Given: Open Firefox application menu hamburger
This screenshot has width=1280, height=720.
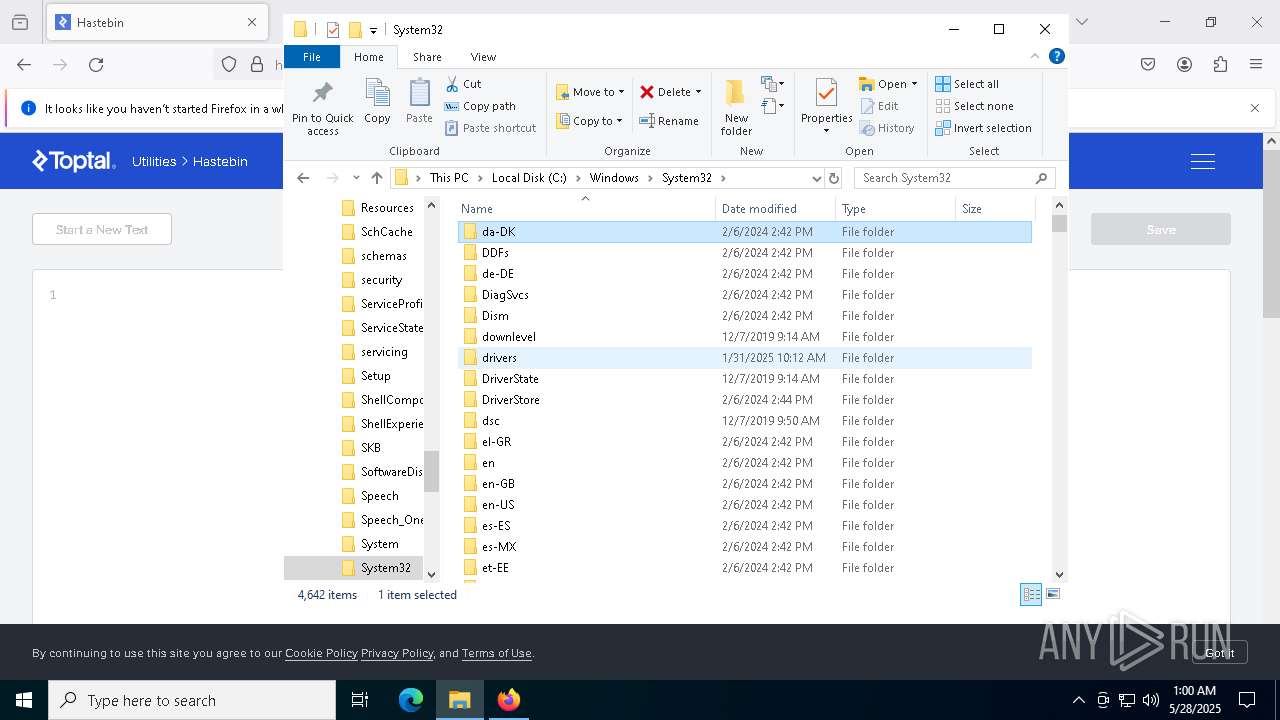Looking at the screenshot, I should [1256, 65].
